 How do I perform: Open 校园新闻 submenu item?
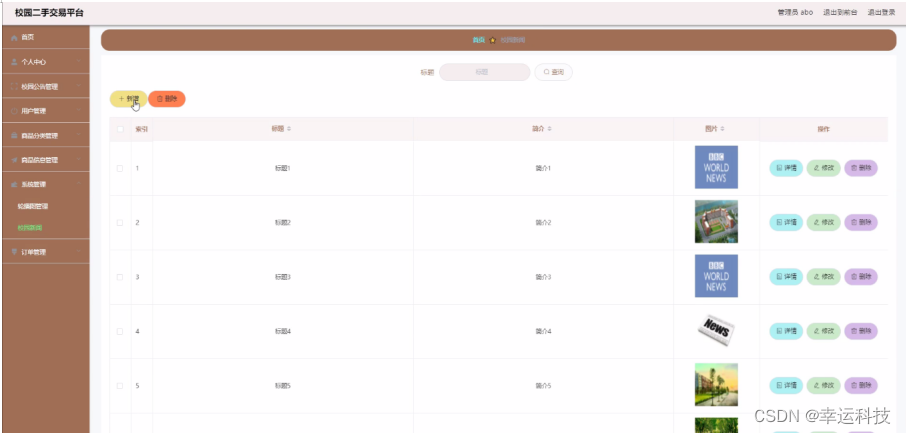pyautogui.click(x=30, y=228)
